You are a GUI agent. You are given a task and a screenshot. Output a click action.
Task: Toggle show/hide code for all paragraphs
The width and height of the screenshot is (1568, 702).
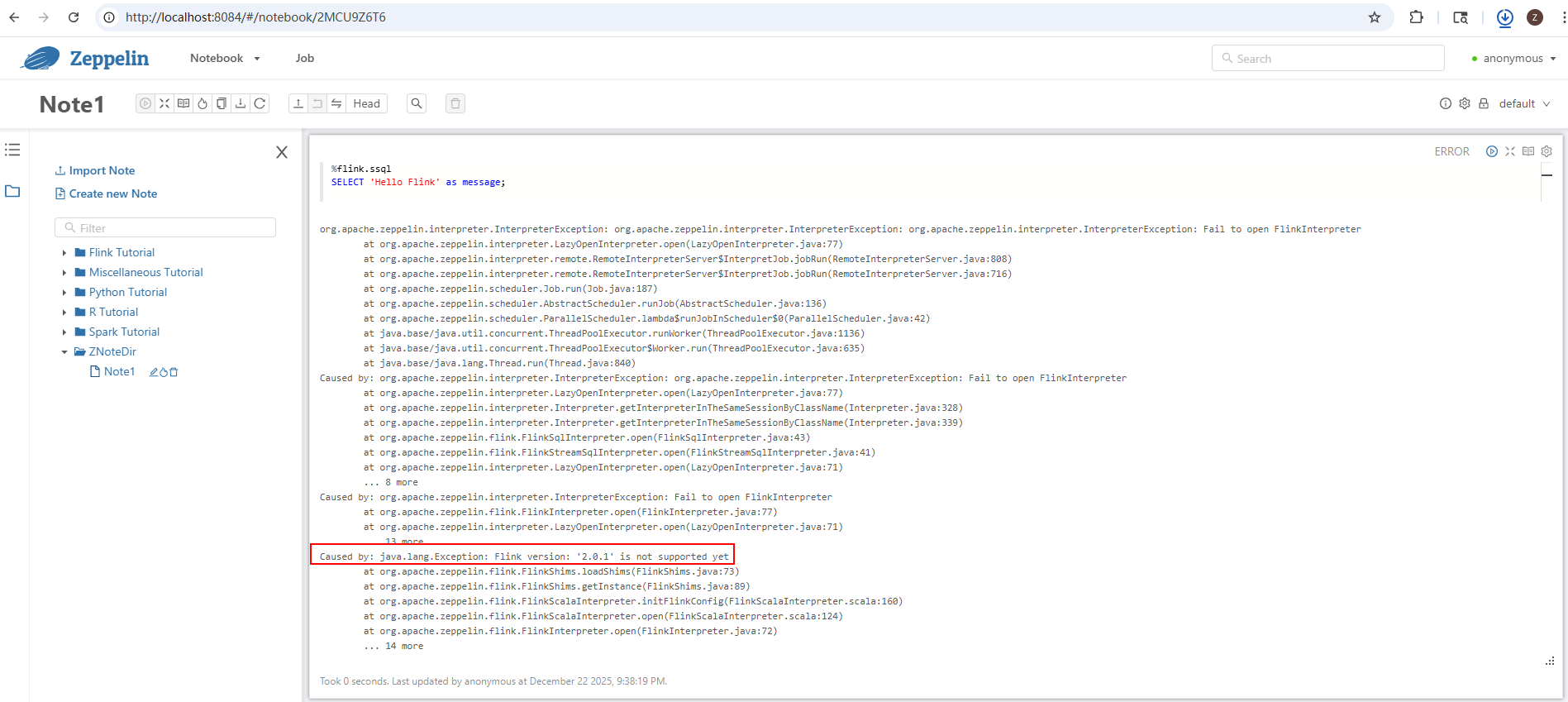coord(164,103)
